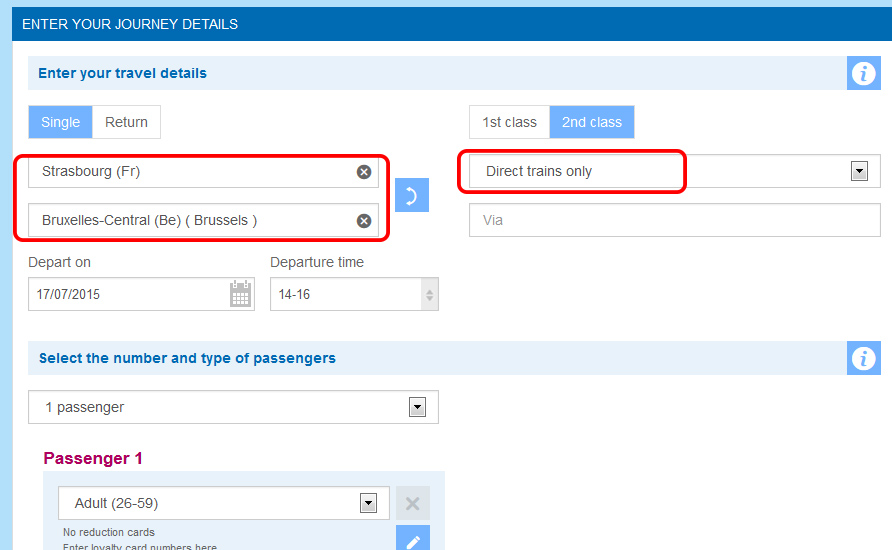Clear the Strasbourg (Fr) origin field
The height and width of the screenshot is (550, 892).
pos(364,172)
